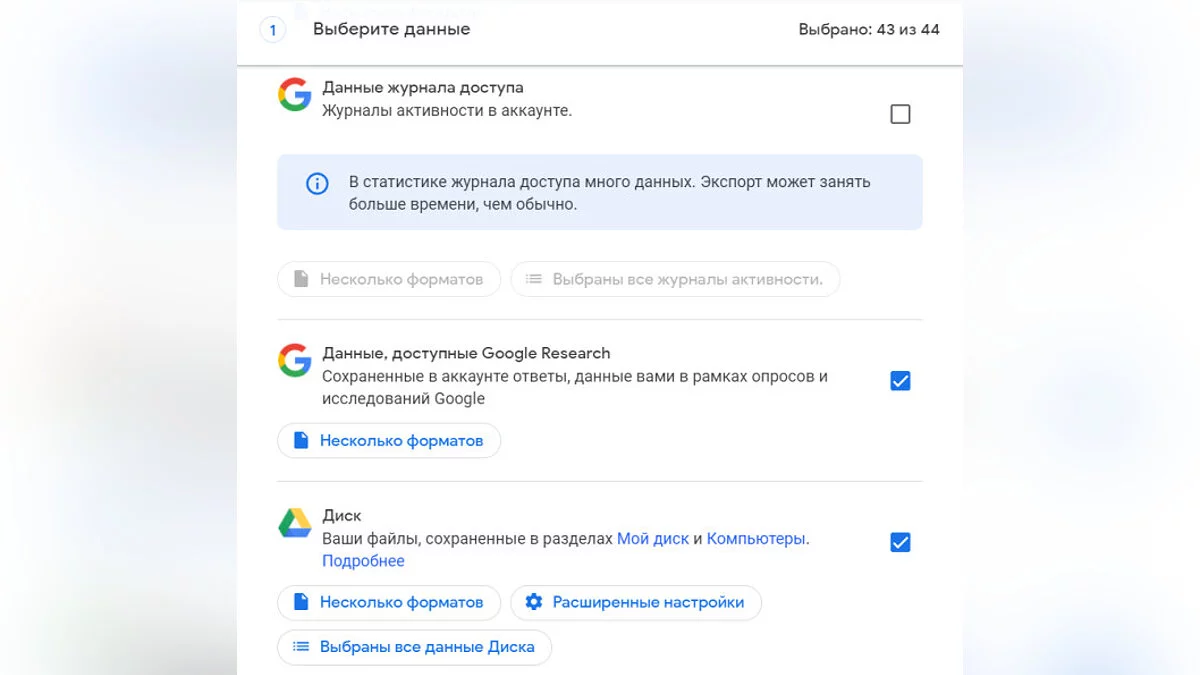1200x675 pixels.
Task: Click the step 1 number circle
Action: pyautogui.click(x=272, y=30)
